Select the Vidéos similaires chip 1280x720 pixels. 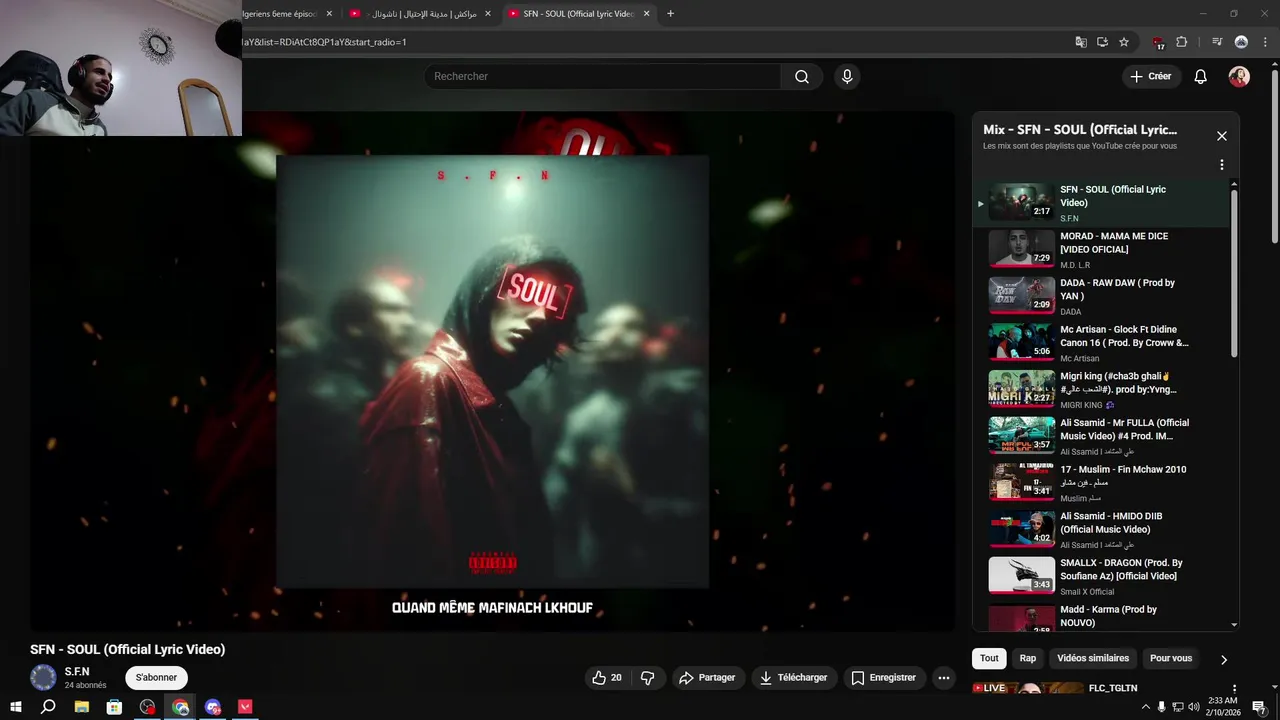pos(1093,658)
